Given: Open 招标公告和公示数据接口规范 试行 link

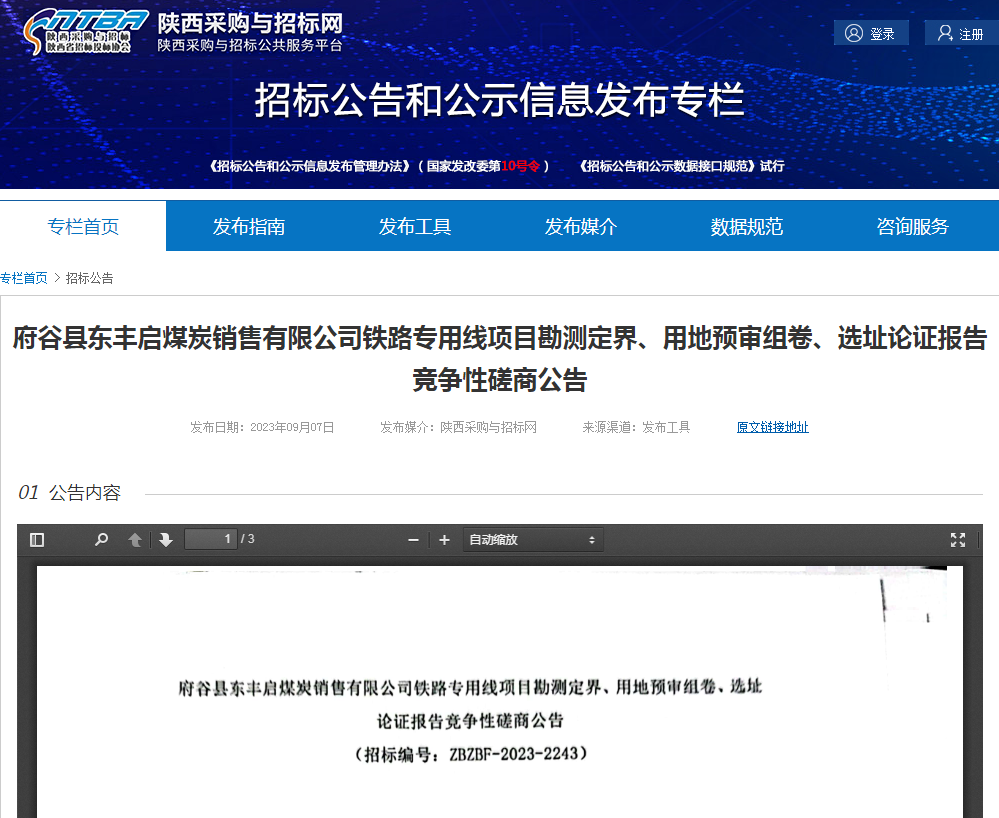Looking at the screenshot, I should 681,166.
